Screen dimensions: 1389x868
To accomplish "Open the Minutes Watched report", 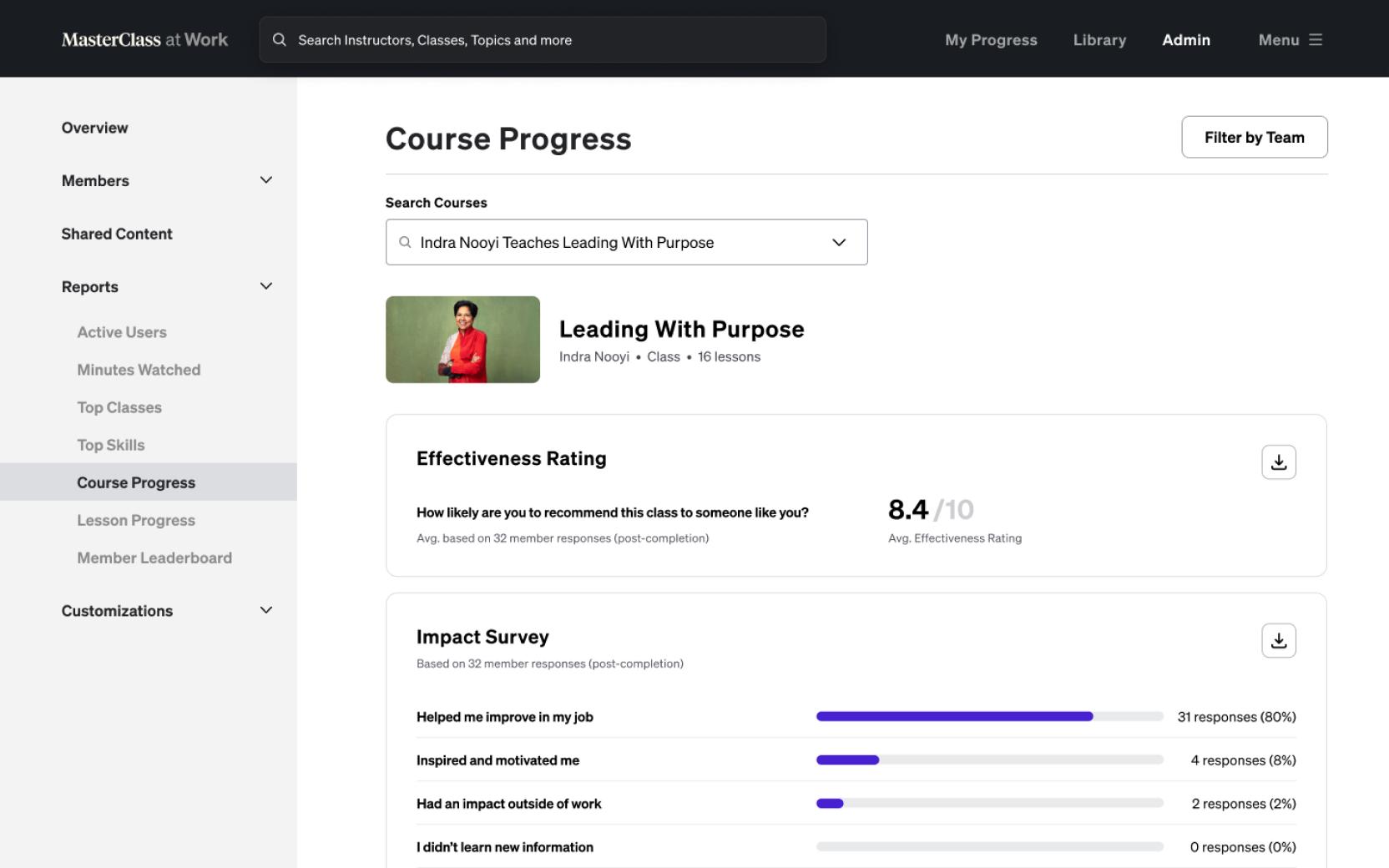I will [x=139, y=370].
